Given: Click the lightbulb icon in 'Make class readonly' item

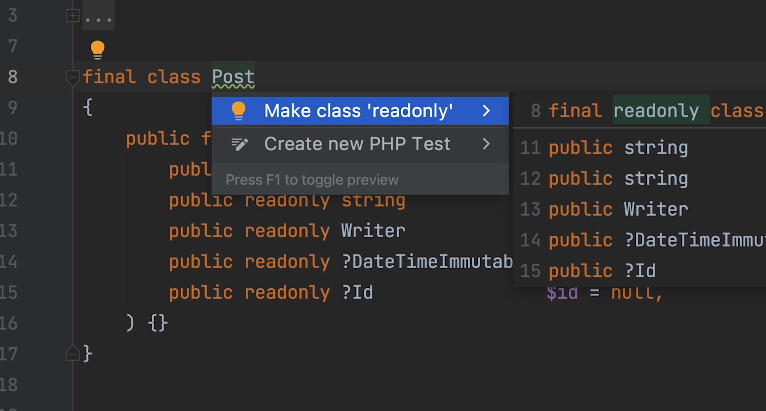Looking at the screenshot, I should pyautogui.click(x=238, y=111).
